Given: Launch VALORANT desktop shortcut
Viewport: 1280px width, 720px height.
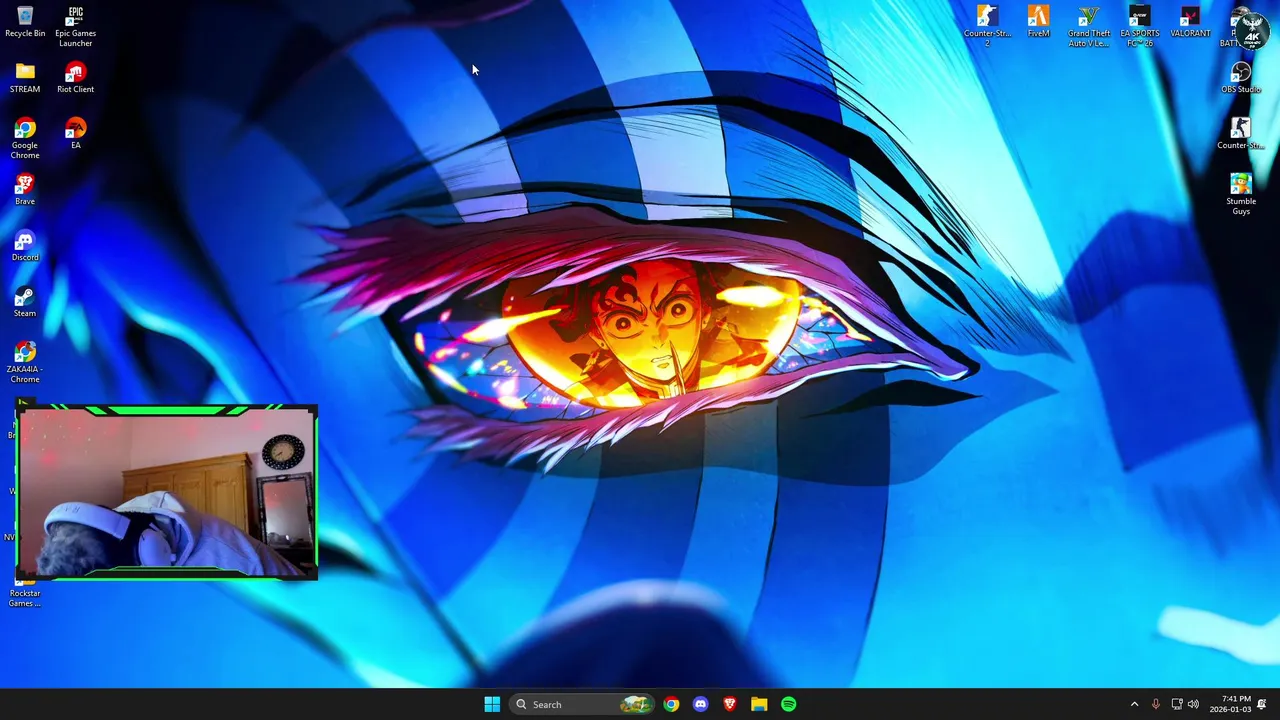Looking at the screenshot, I should (1189, 21).
